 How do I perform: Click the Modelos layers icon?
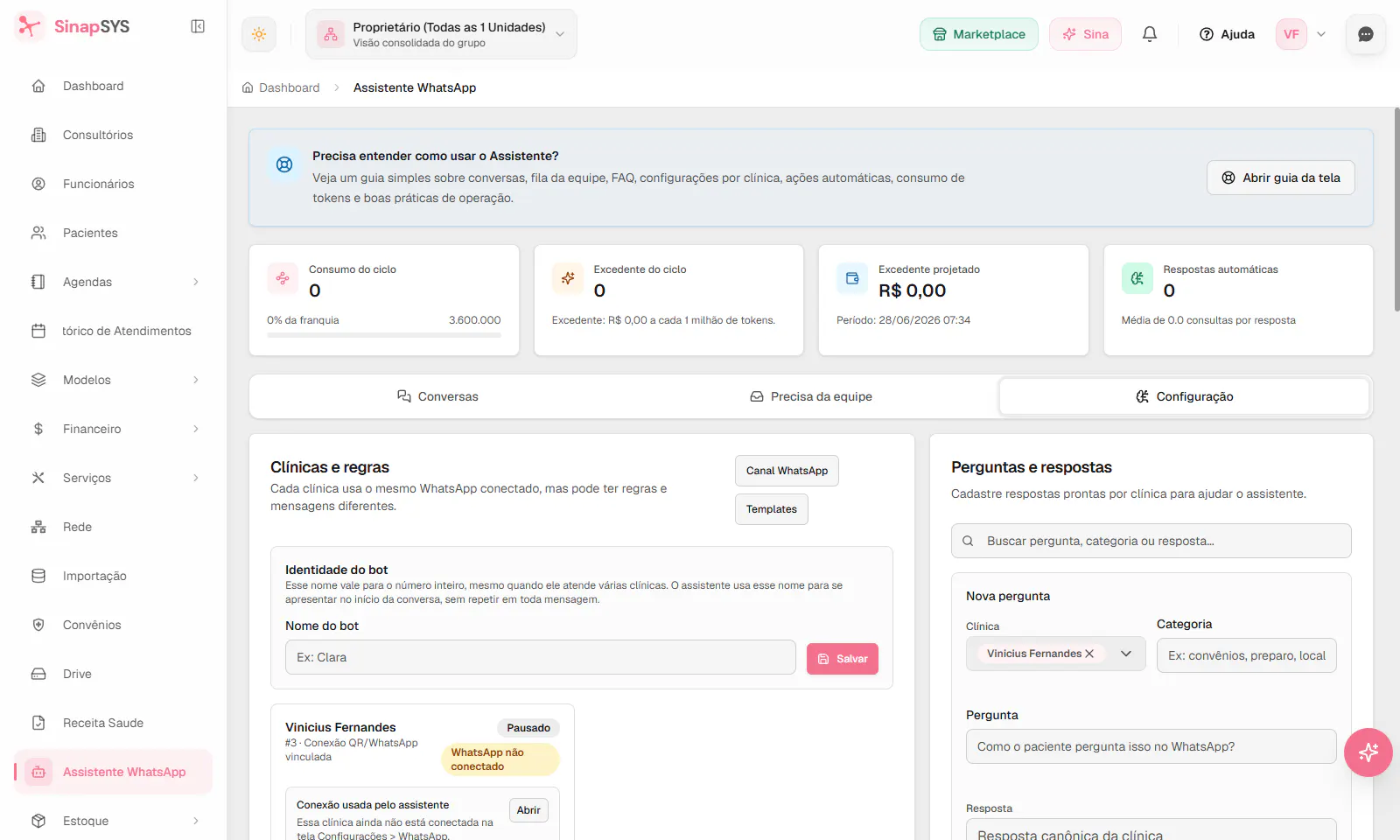[38, 380]
